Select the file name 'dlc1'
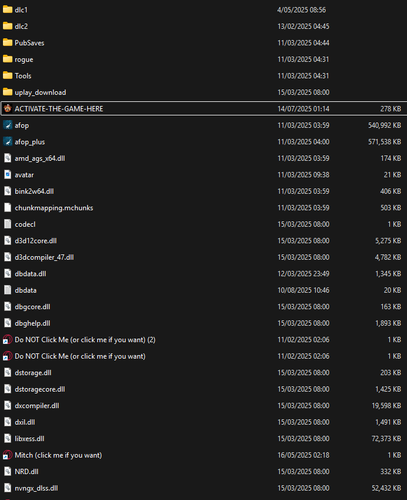 21,10
